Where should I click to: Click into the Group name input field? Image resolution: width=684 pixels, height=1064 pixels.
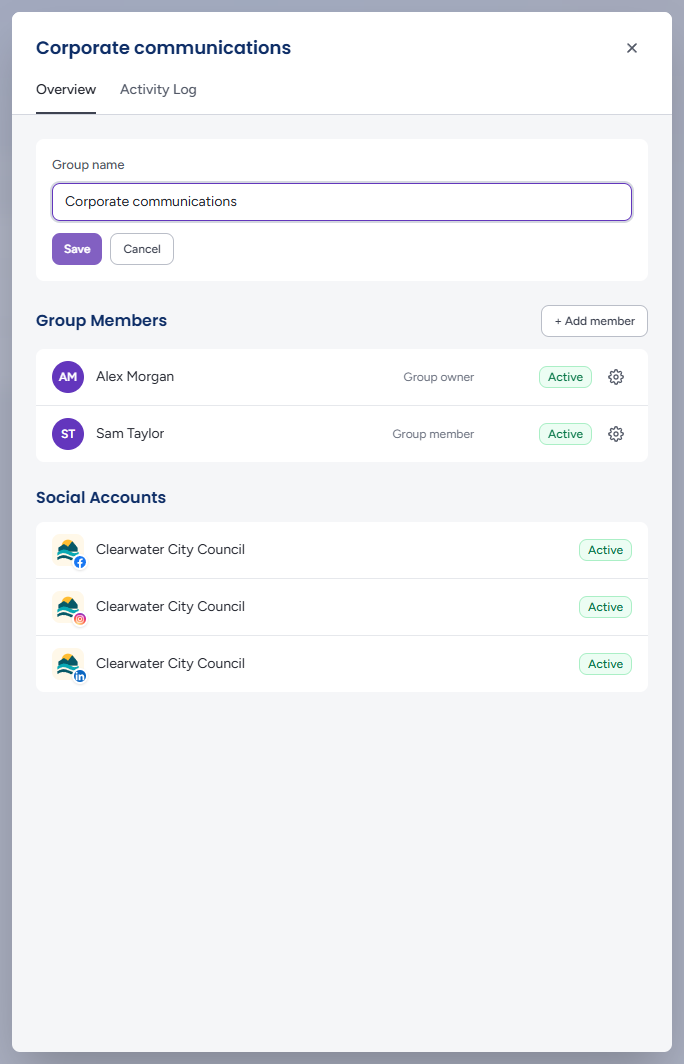[342, 202]
